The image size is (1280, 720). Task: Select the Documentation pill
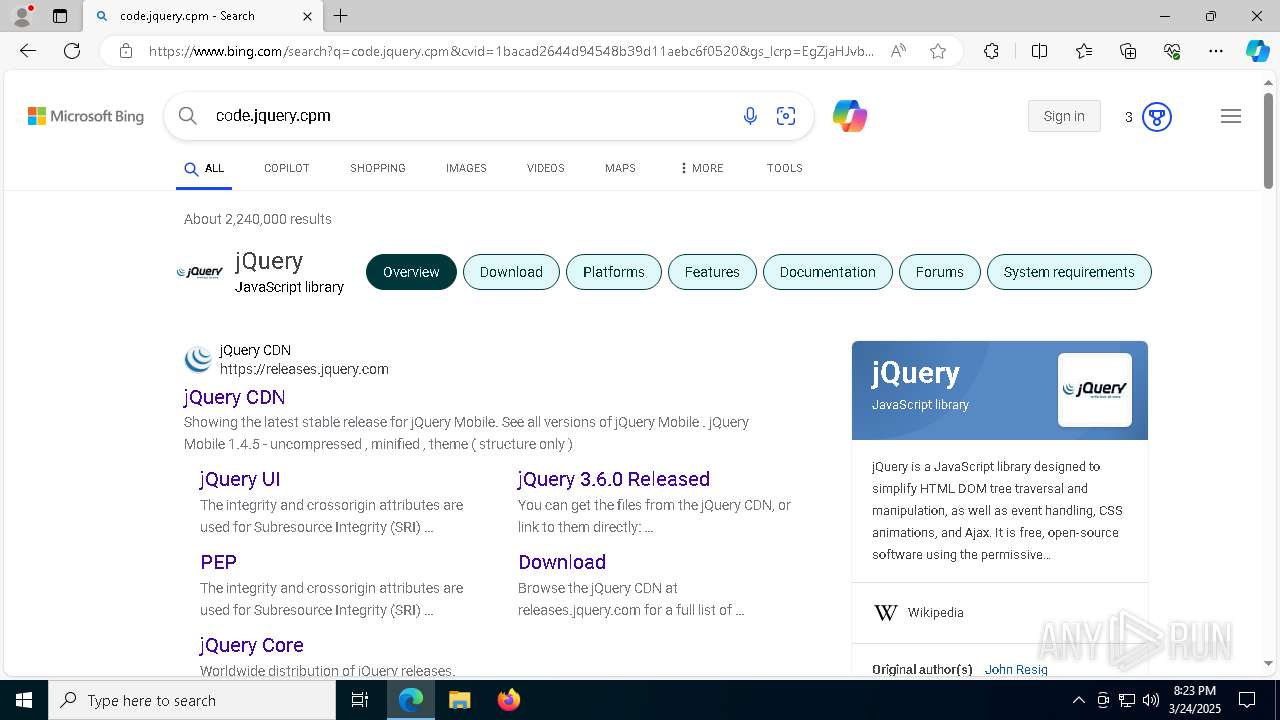pos(828,272)
